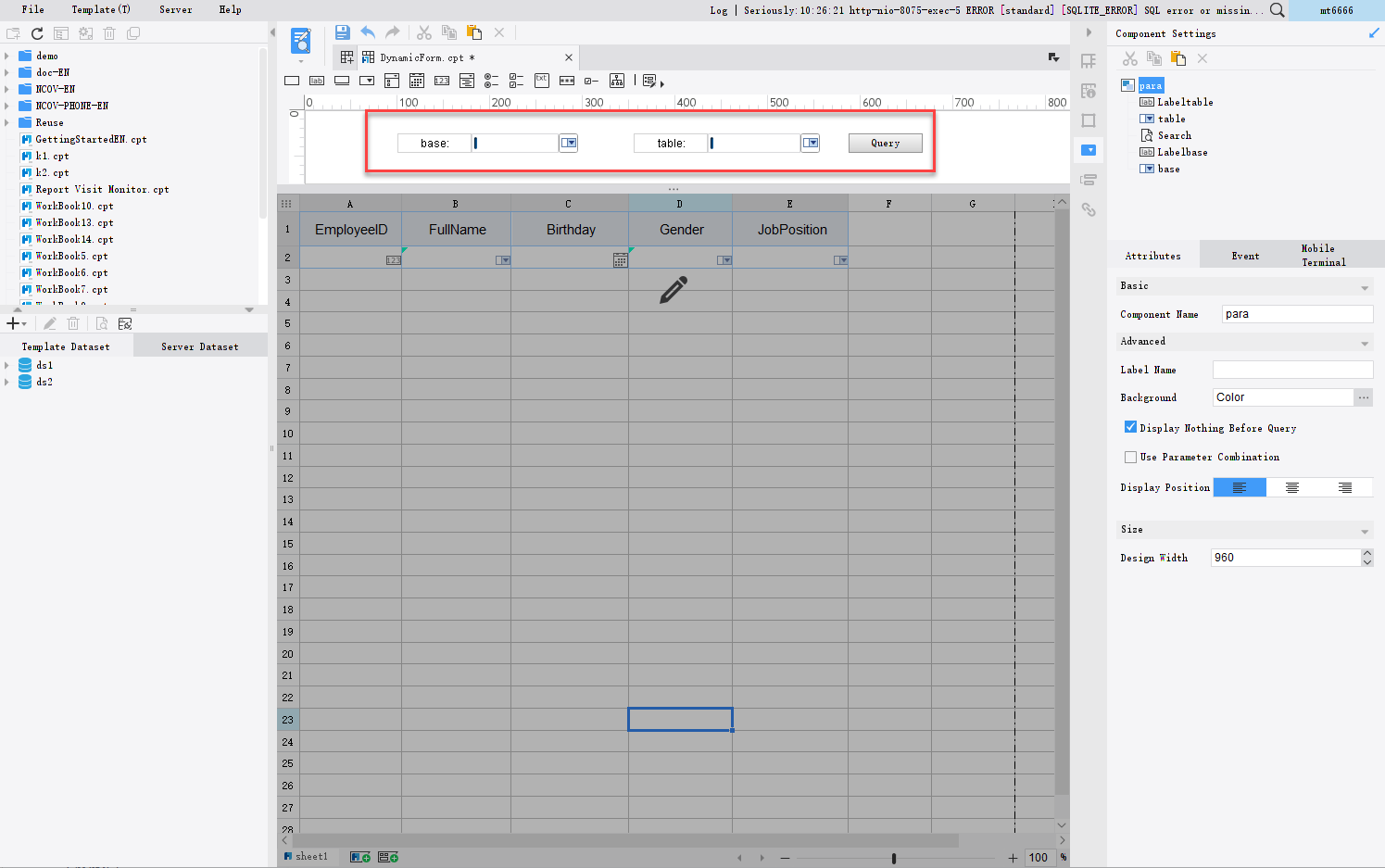Uncheck Display Nothing Before Query
This screenshot has width=1385, height=868.
coord(1130,427)
